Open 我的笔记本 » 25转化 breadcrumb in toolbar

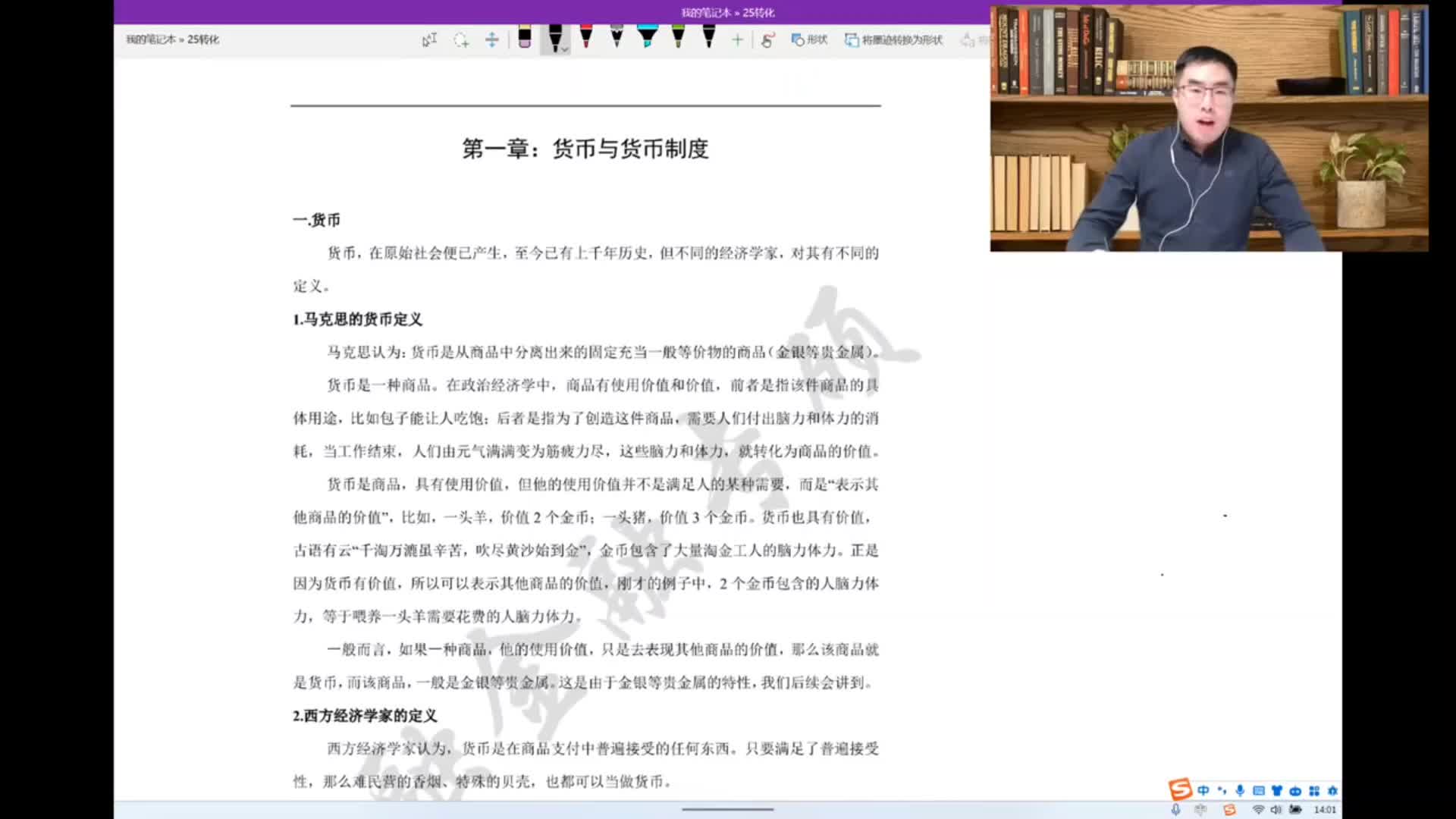(x=172, y=39)
